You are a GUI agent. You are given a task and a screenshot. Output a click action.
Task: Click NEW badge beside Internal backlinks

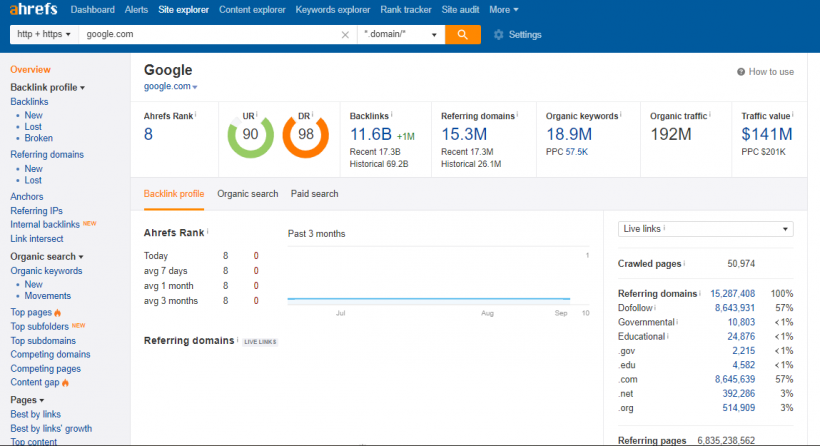point(90,223)
